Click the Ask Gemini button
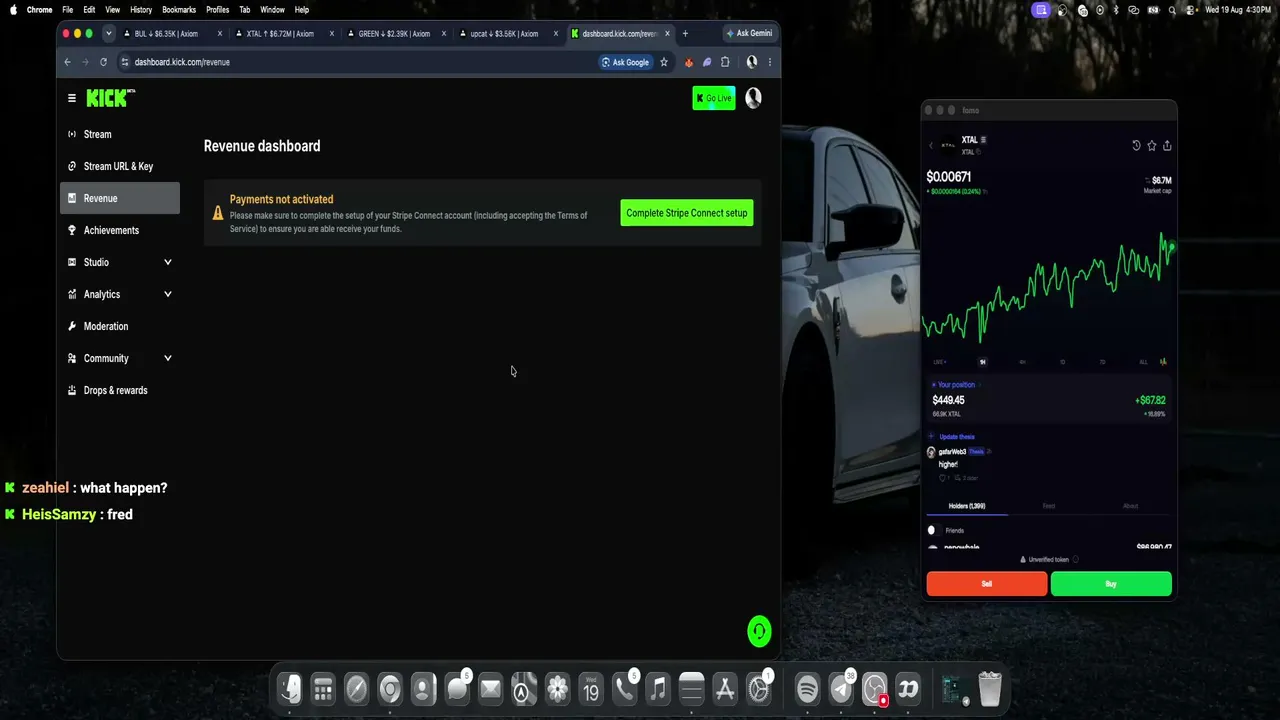This screenshot has width=1280, height=720. (x=749, y=33)
